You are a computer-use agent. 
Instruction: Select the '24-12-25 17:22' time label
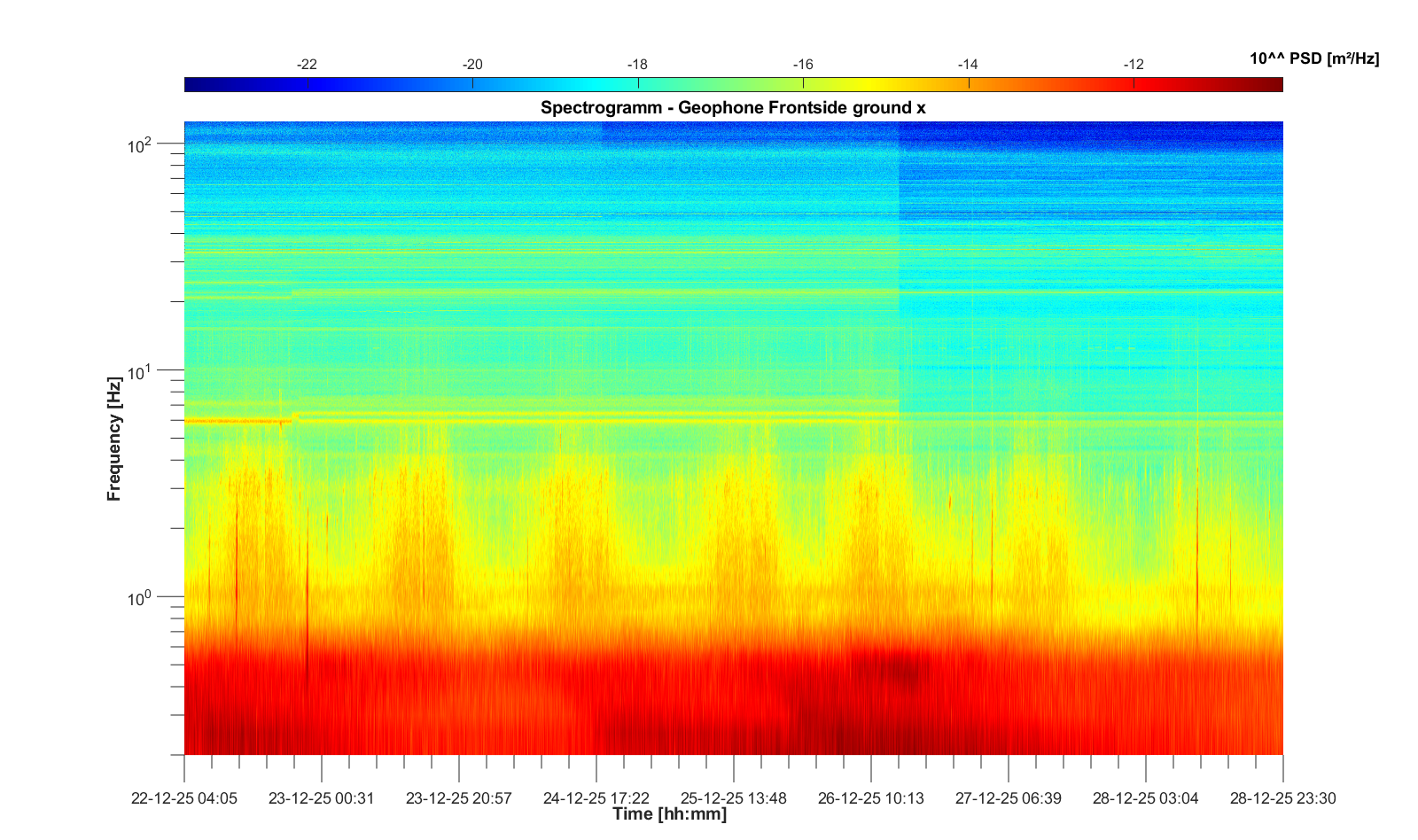pyautogui.click(x=596, y=798)
